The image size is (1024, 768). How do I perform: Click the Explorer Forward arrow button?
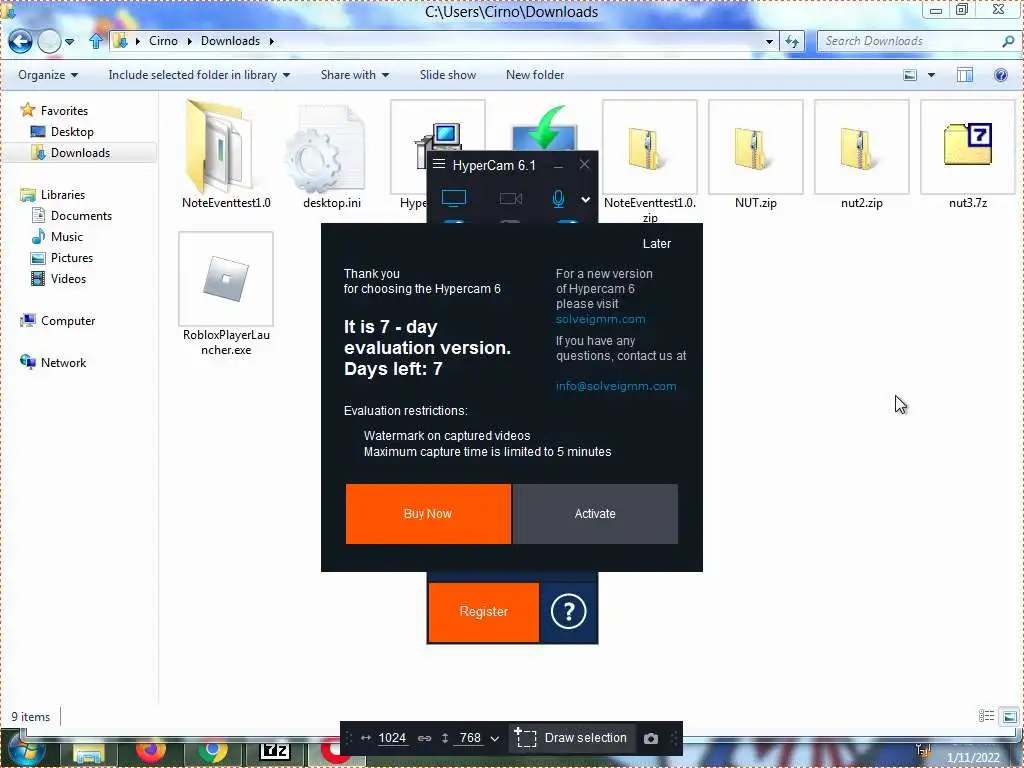(49, 41)
